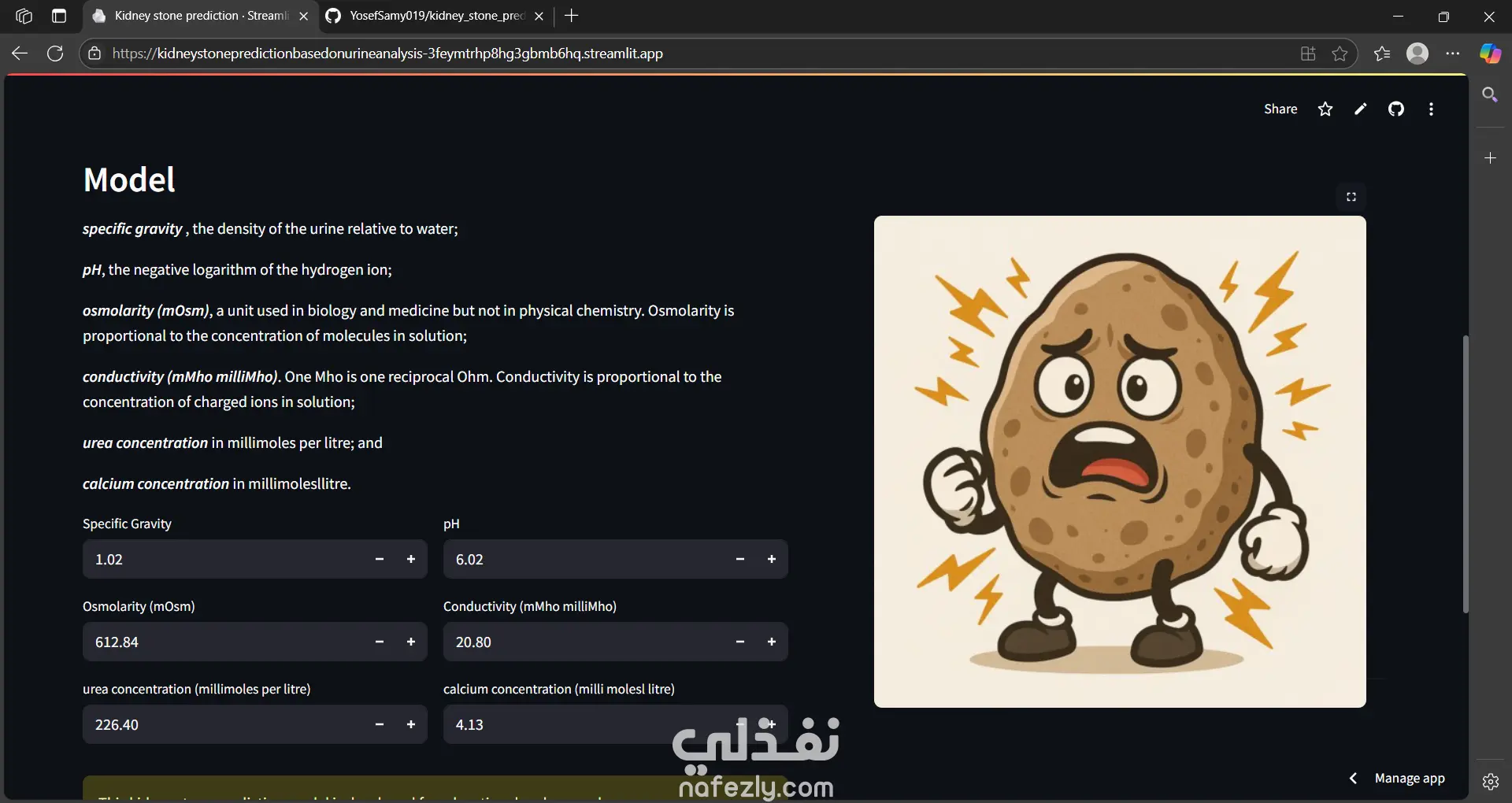
Task: Click the 'specific gravity' italic term
Action: tap(132, 228)
